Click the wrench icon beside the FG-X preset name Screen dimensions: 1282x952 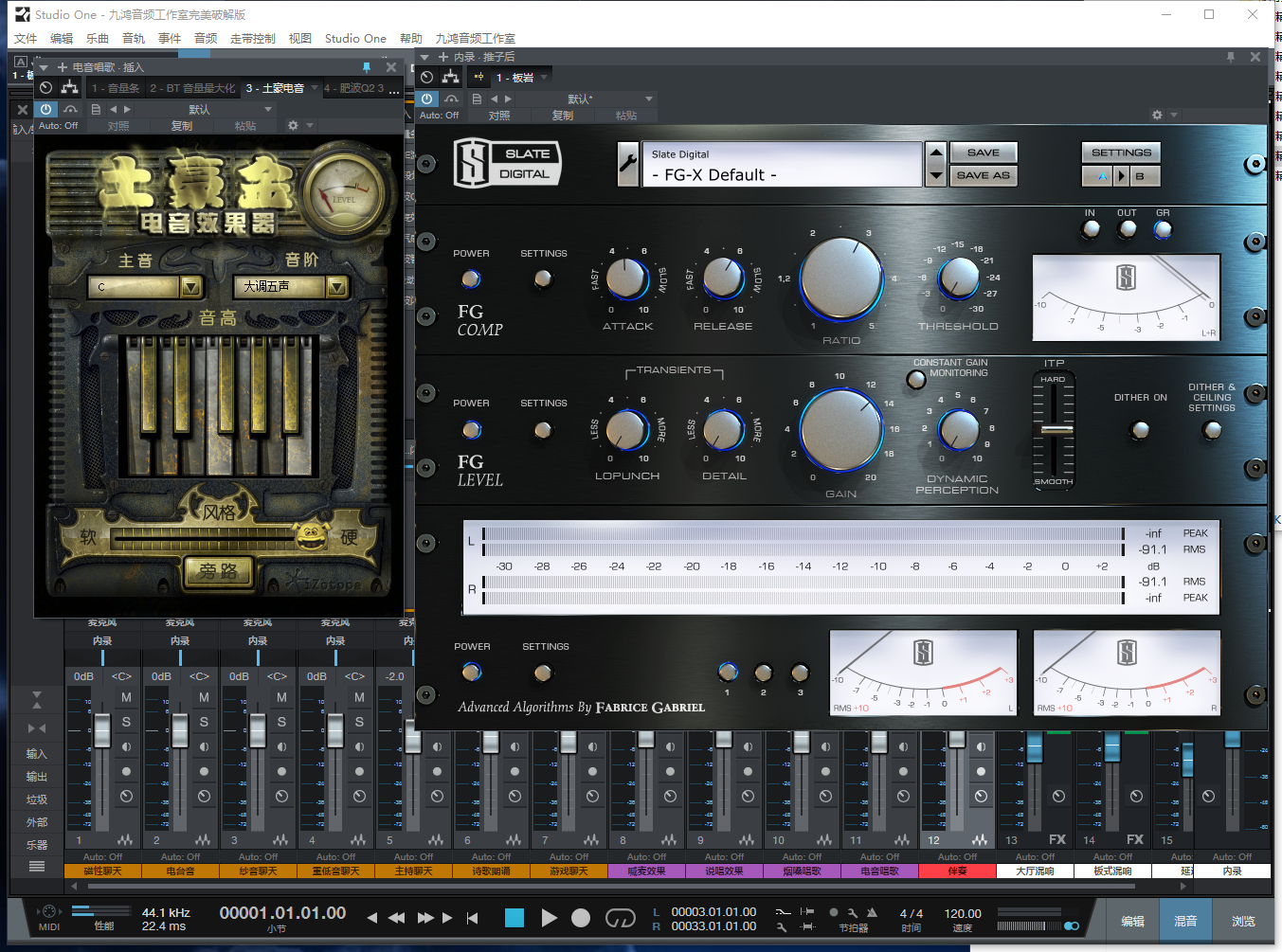point(627,164)
